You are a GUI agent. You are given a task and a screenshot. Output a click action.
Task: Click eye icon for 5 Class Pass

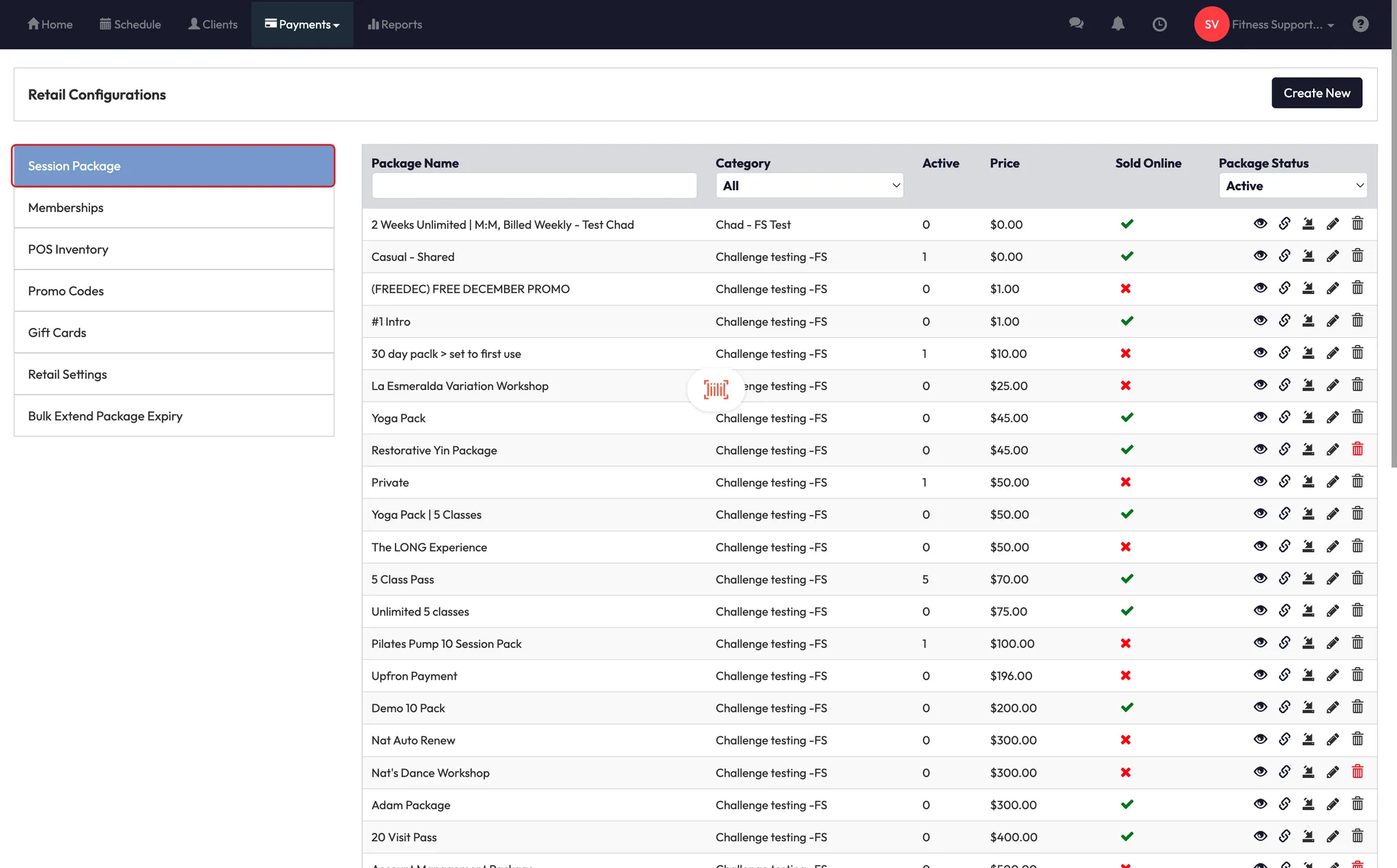tap(1260, 579)
